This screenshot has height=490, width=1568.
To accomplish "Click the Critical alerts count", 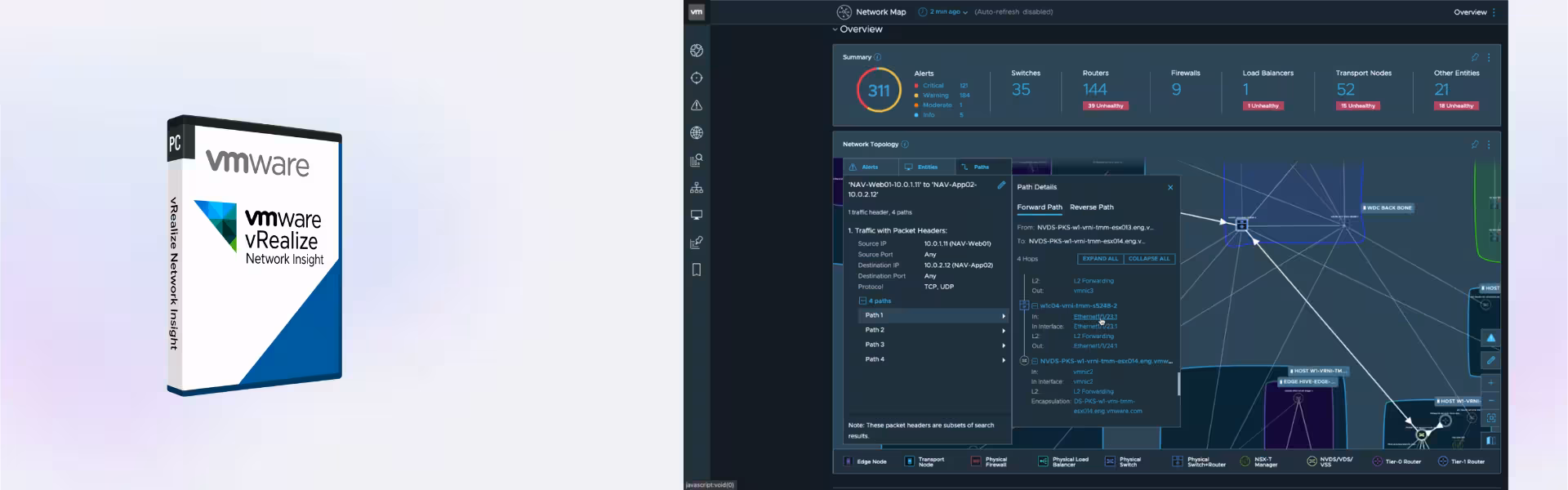I will (x=964, y=86).
